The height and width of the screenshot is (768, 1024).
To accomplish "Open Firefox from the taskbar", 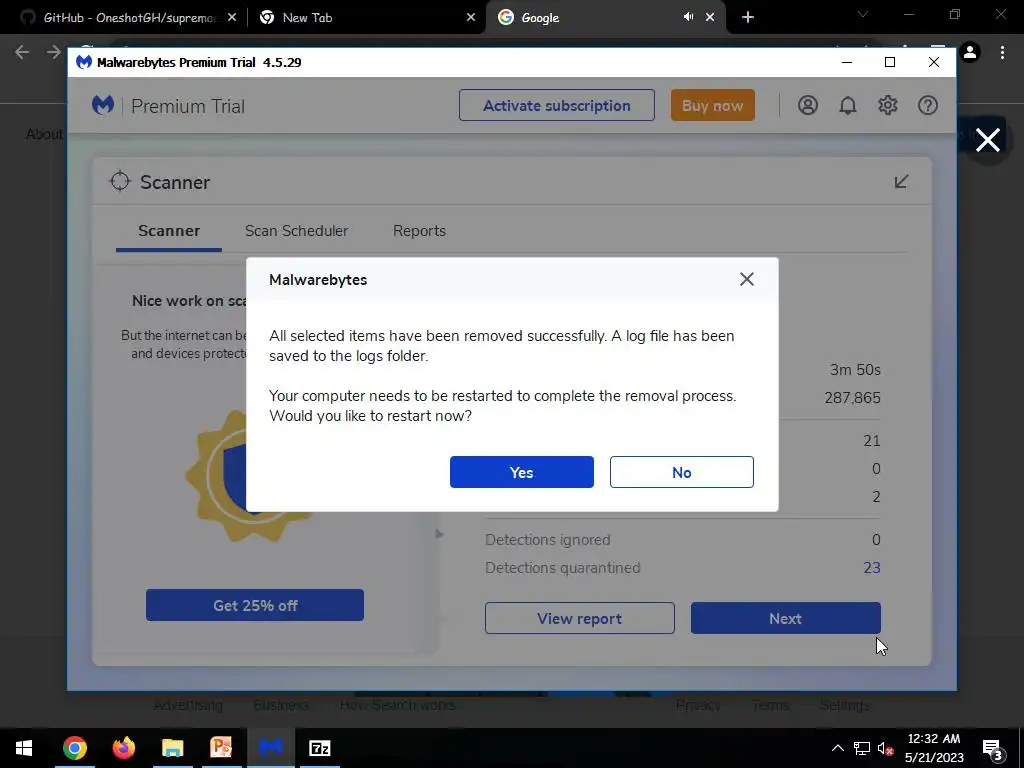I will [123, 748].
